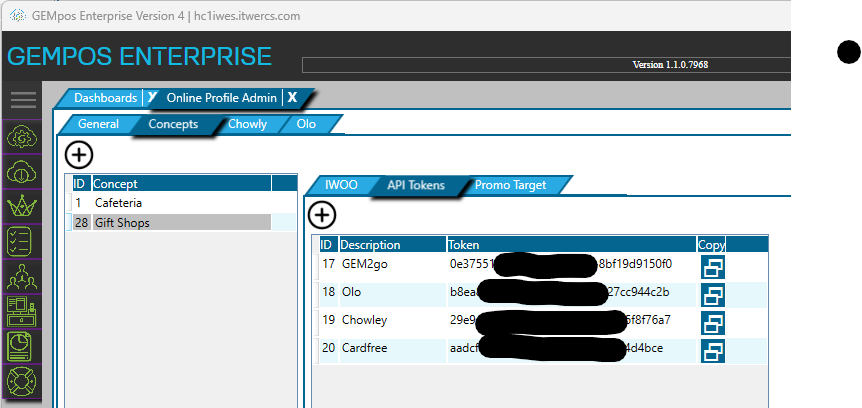Viewport: 862px width, 408px height.
Task: Close the Online Profile Admin tab
Action: (292, 98)
